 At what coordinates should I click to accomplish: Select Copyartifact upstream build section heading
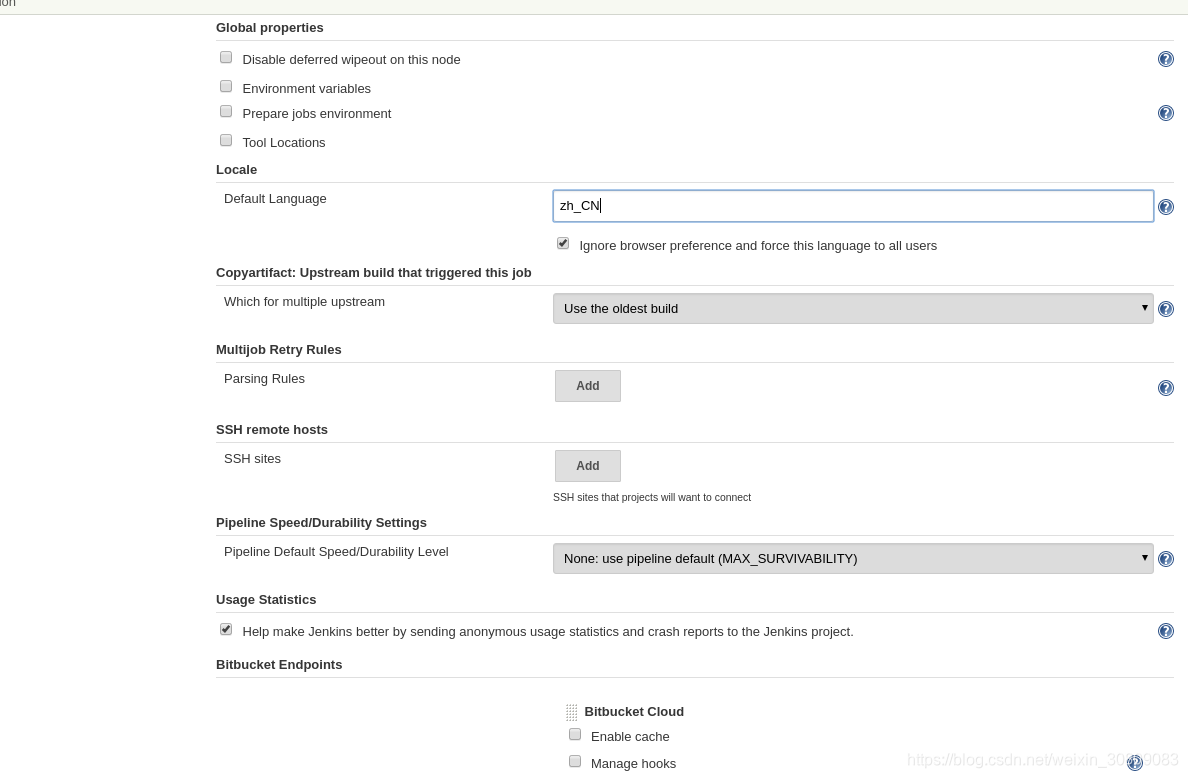(x=374, y=273)
